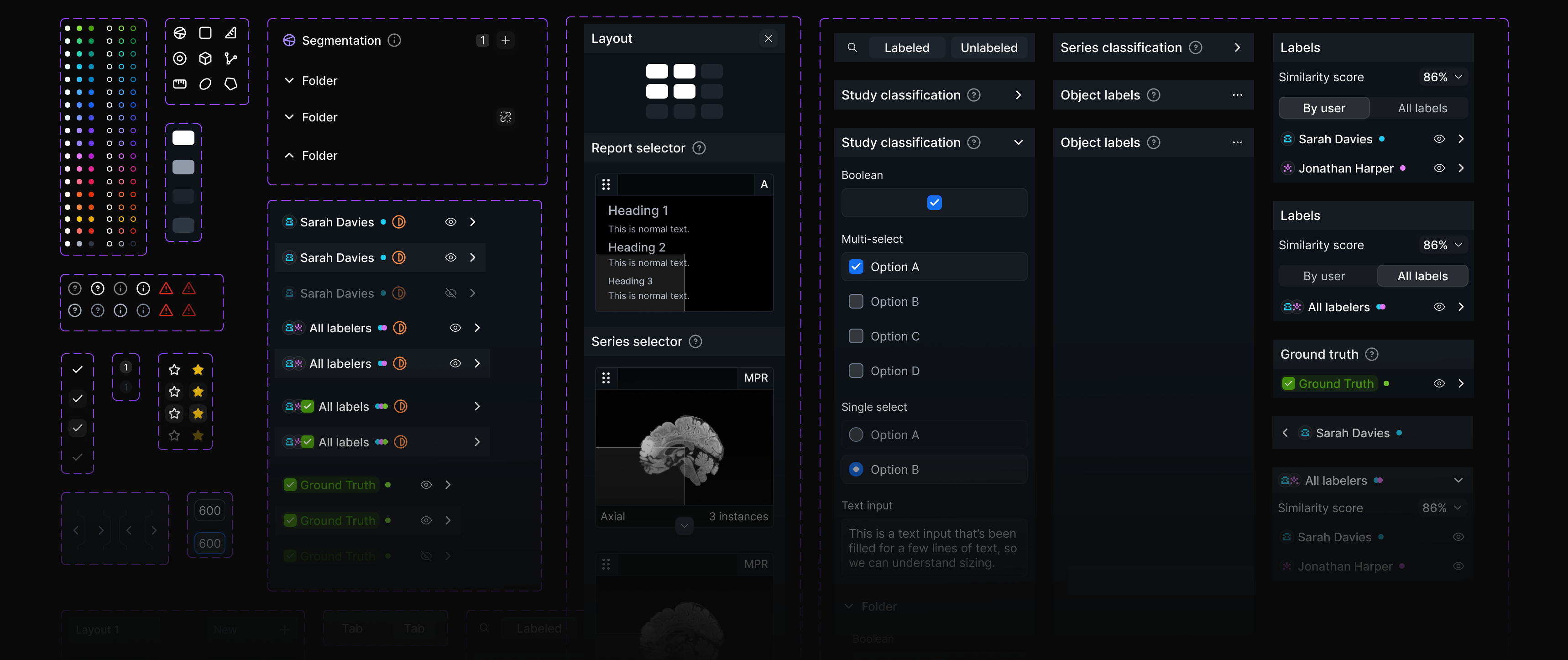The height and width of the screenshot is (660, 1568).
Task: Click the dimmed yellow star
Action: coord(198,435)
